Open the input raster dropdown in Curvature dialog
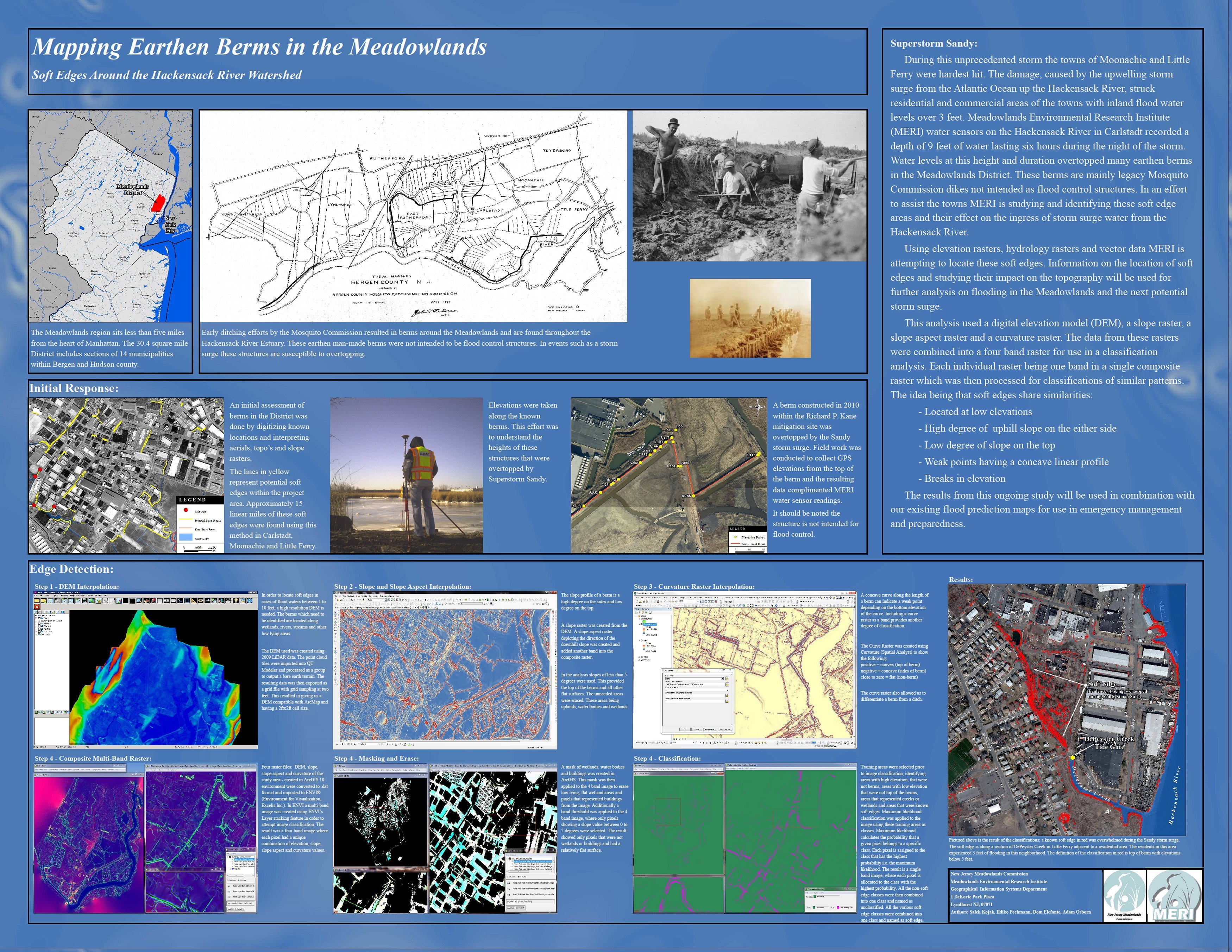 pos(722,679)
